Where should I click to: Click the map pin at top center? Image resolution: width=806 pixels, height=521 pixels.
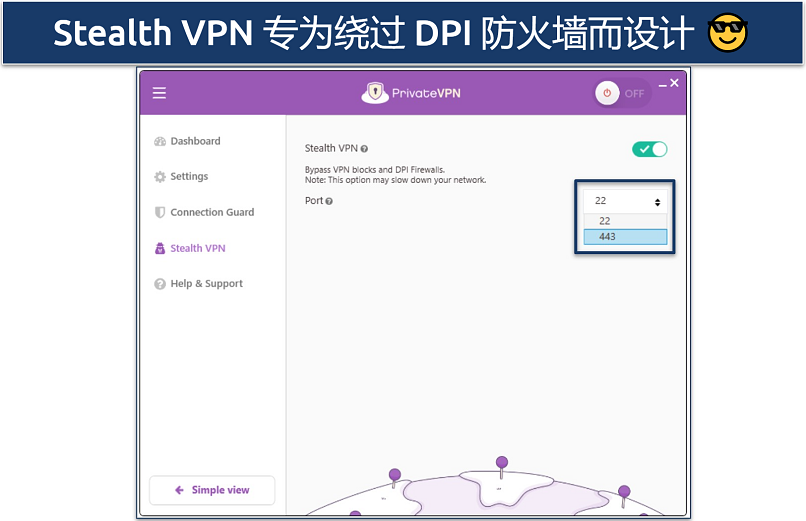click(502, 467)
